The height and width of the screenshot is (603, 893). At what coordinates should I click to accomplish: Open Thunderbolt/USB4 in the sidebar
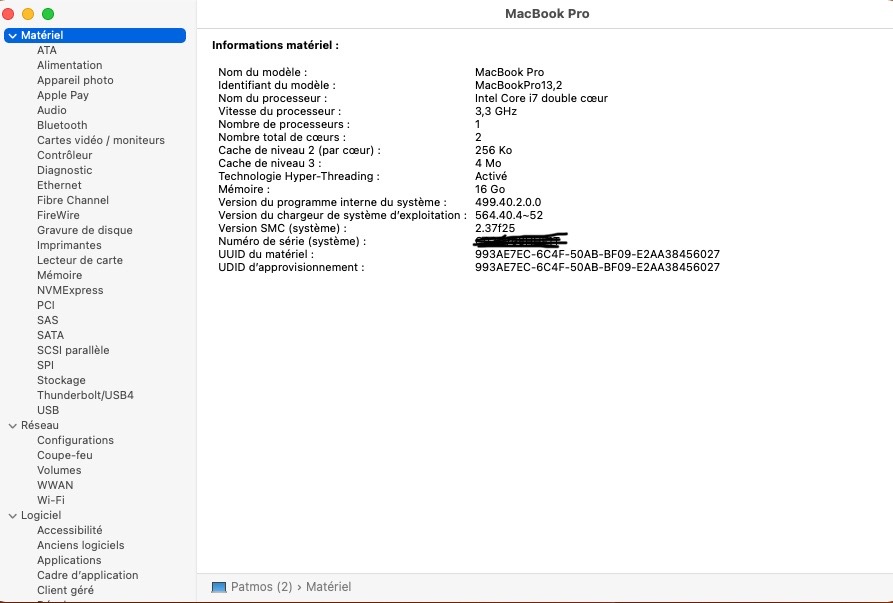coord(85,395)
